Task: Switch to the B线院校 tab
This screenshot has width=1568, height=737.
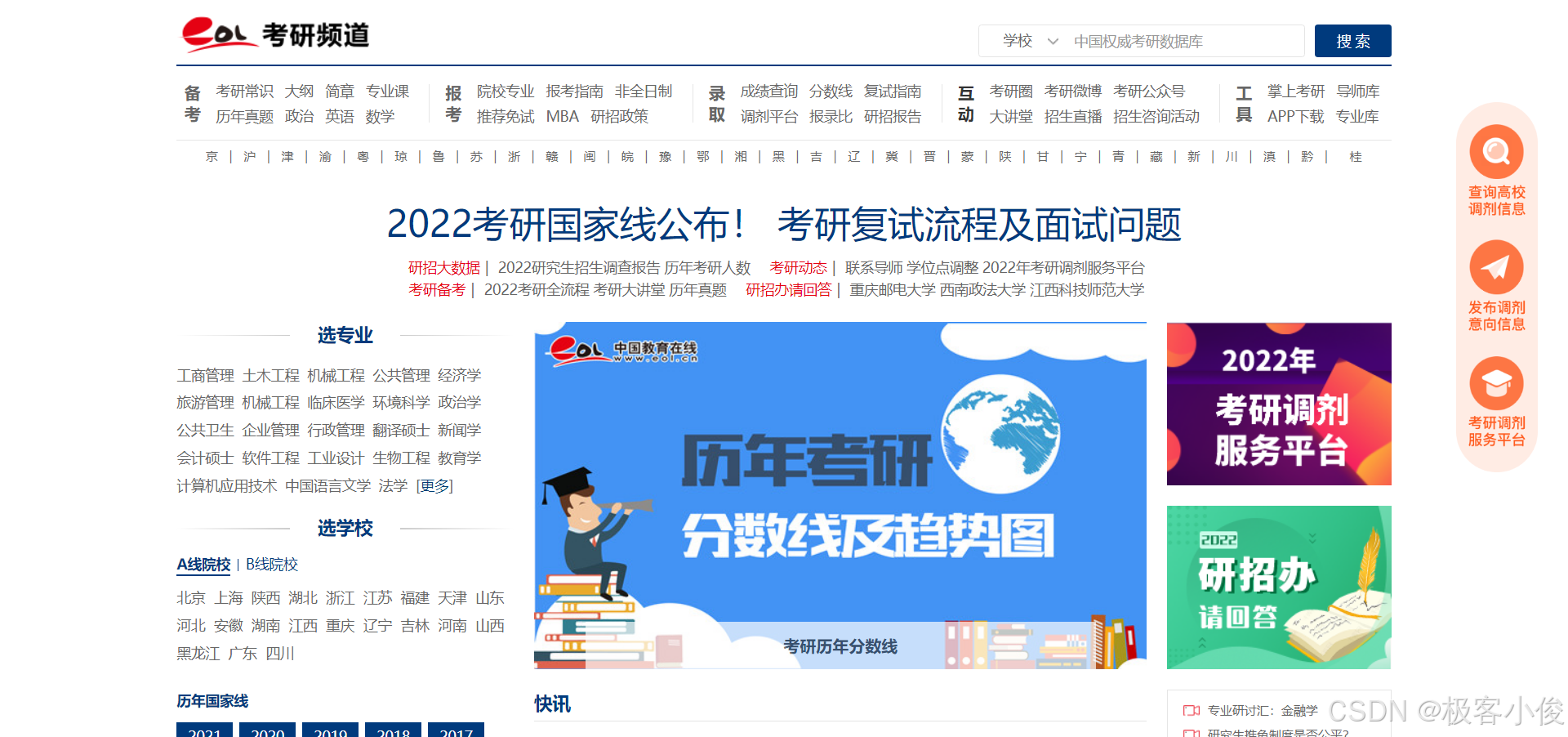Action: (272, 565)
